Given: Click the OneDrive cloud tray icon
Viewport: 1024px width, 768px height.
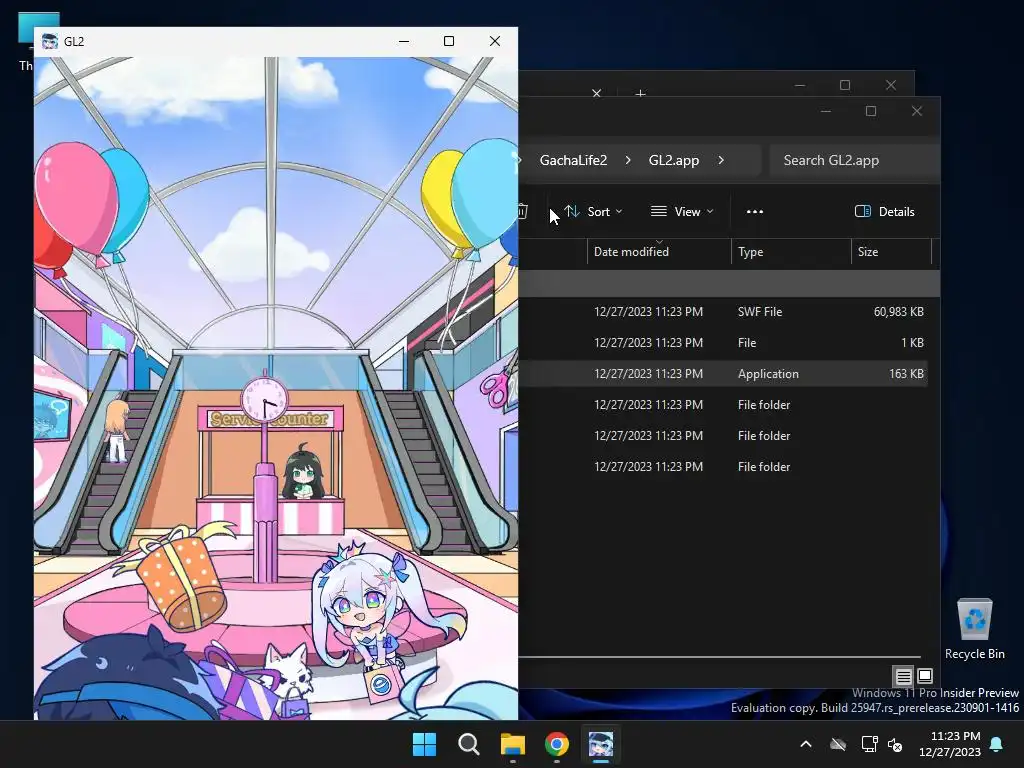Looking at the screenshot, I should [838, 744].
